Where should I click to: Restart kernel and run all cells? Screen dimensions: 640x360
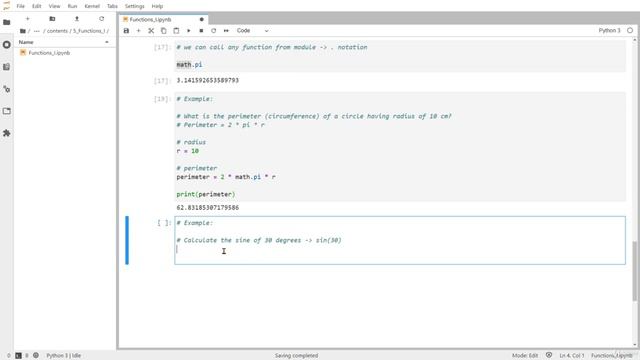226,31
